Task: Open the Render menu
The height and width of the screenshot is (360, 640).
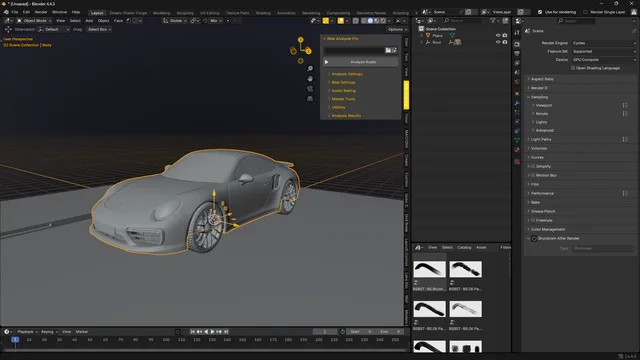Action: pyautogui.click(x=41, y=12)
